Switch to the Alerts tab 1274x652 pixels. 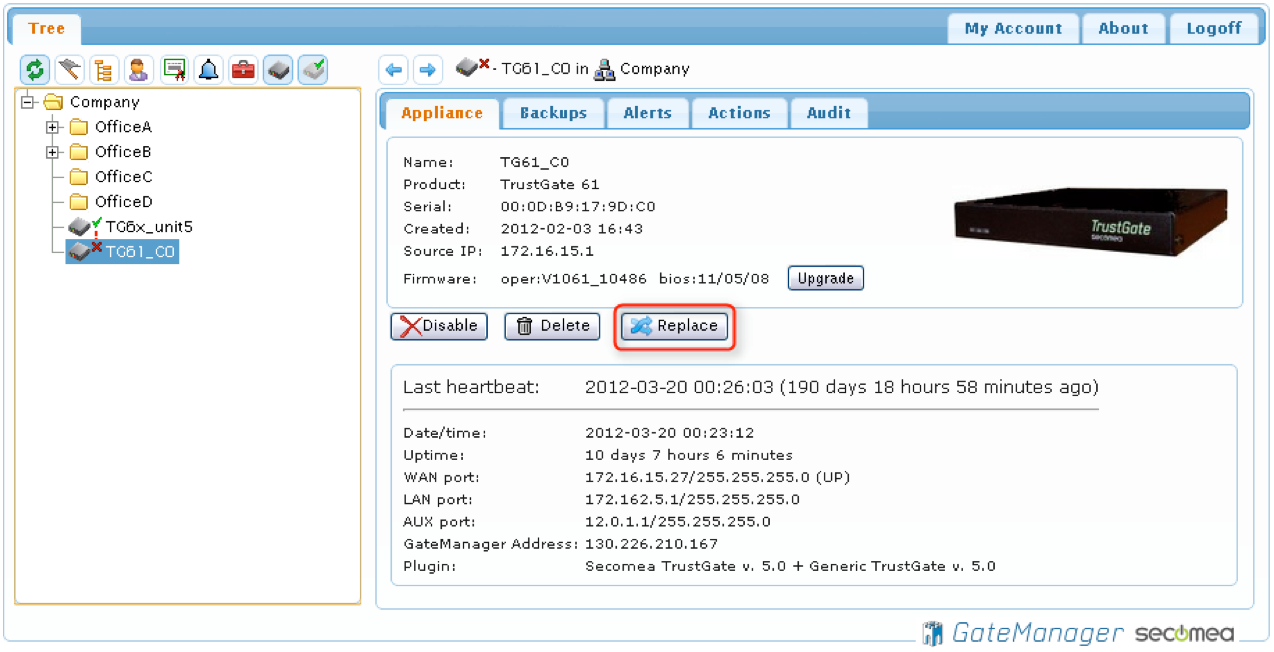point(648,113)
